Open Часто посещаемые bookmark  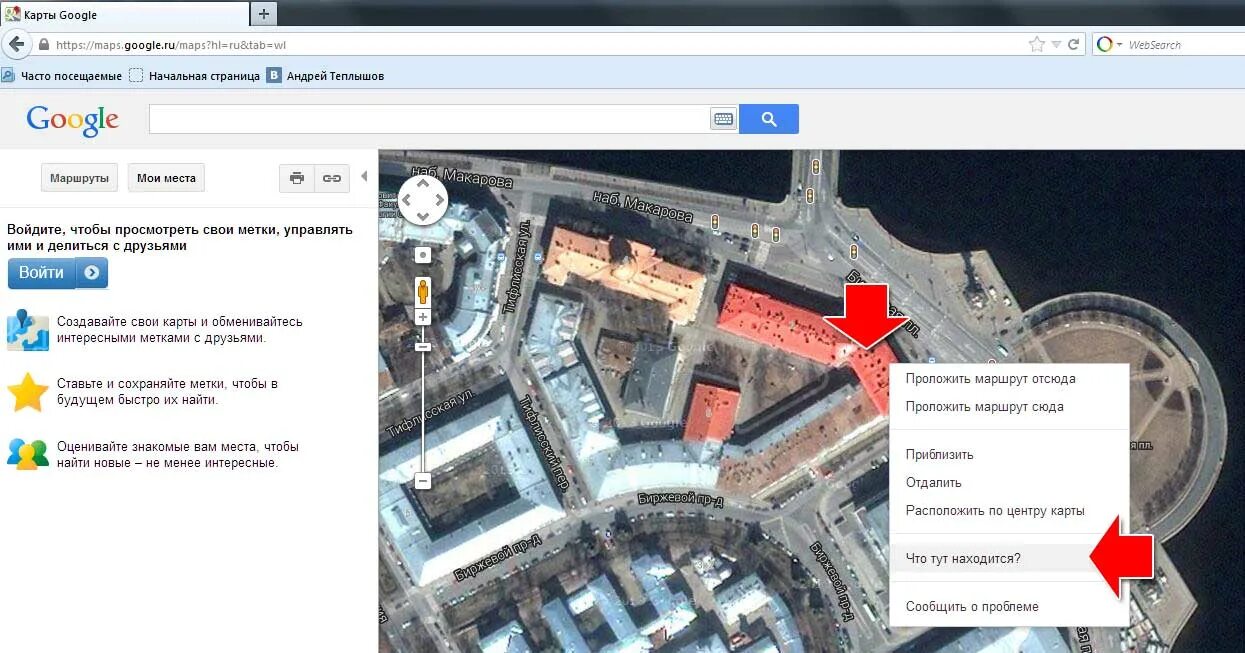point(62,75)
